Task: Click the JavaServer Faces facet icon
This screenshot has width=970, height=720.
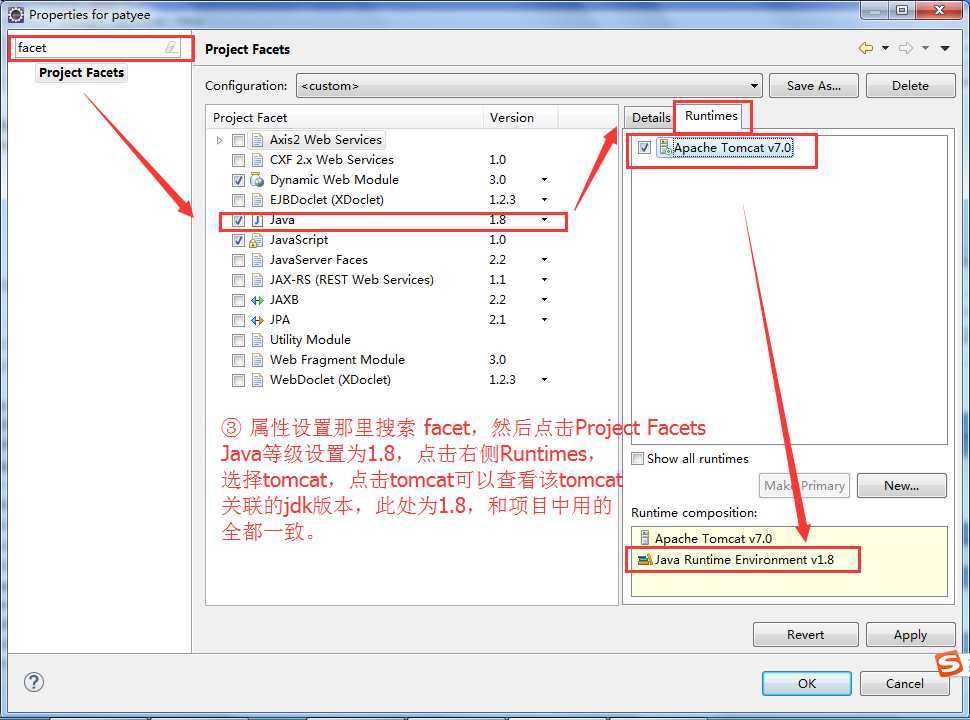Action: coord(257,260)
